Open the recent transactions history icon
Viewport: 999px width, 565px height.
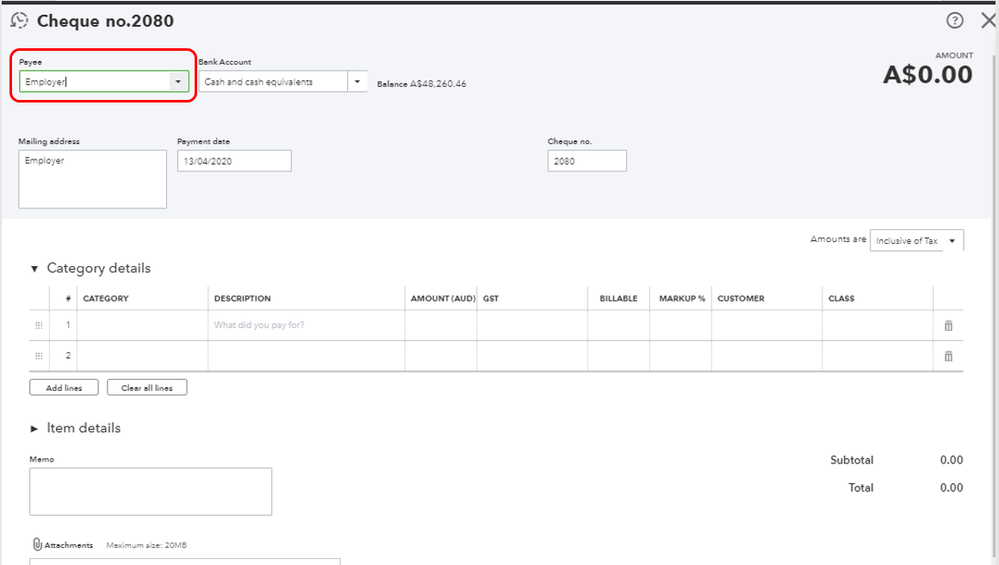tap(18, 20)
